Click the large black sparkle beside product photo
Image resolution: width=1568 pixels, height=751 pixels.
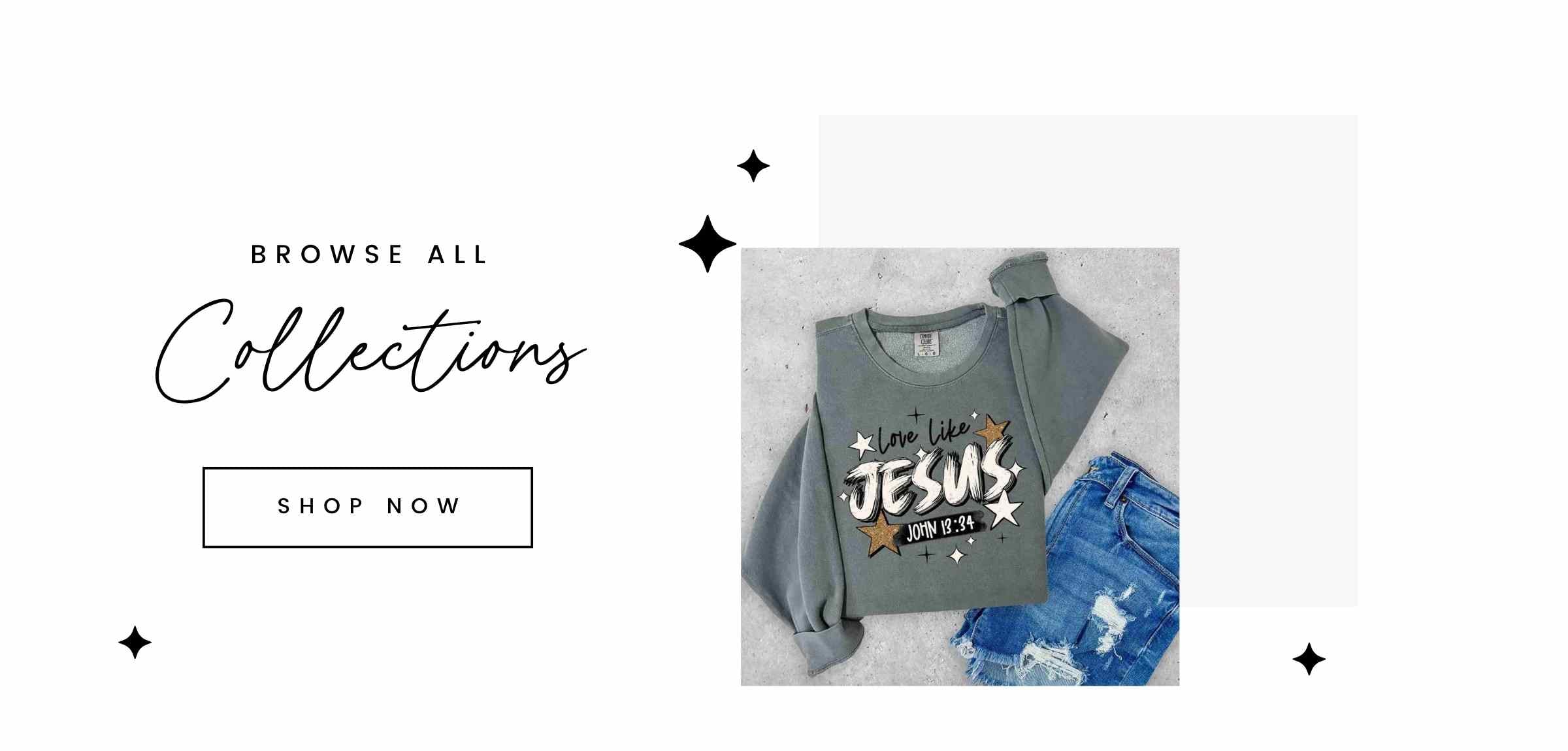pos(708,244)
